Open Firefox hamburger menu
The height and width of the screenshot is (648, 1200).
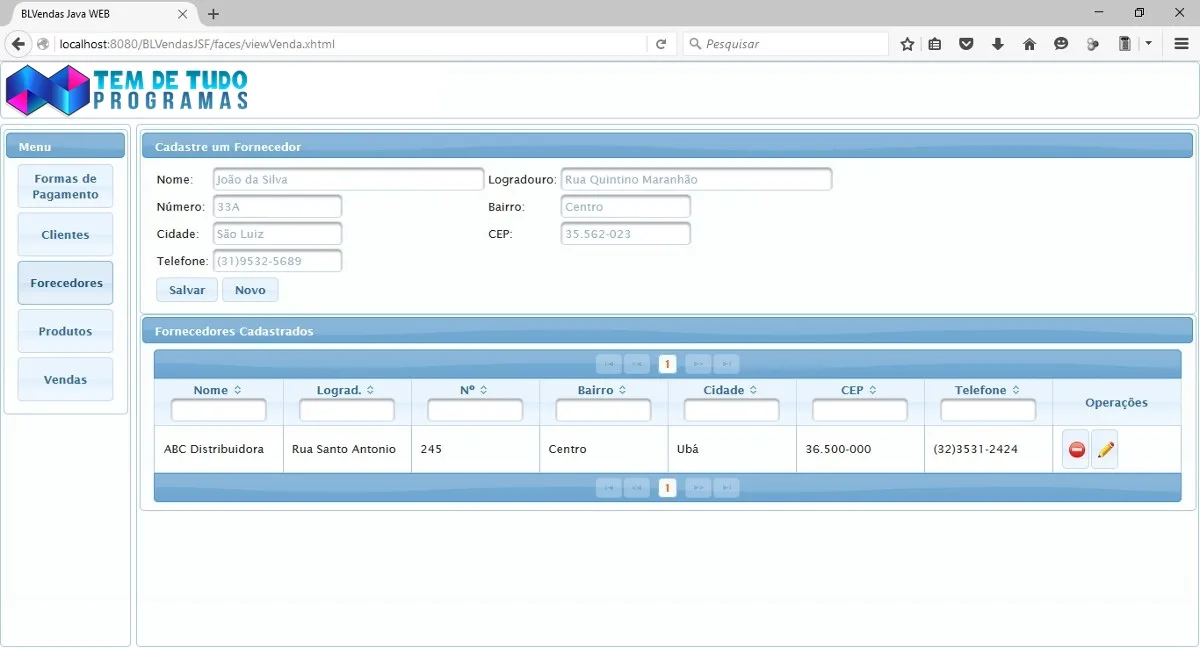coord(1181,44)
